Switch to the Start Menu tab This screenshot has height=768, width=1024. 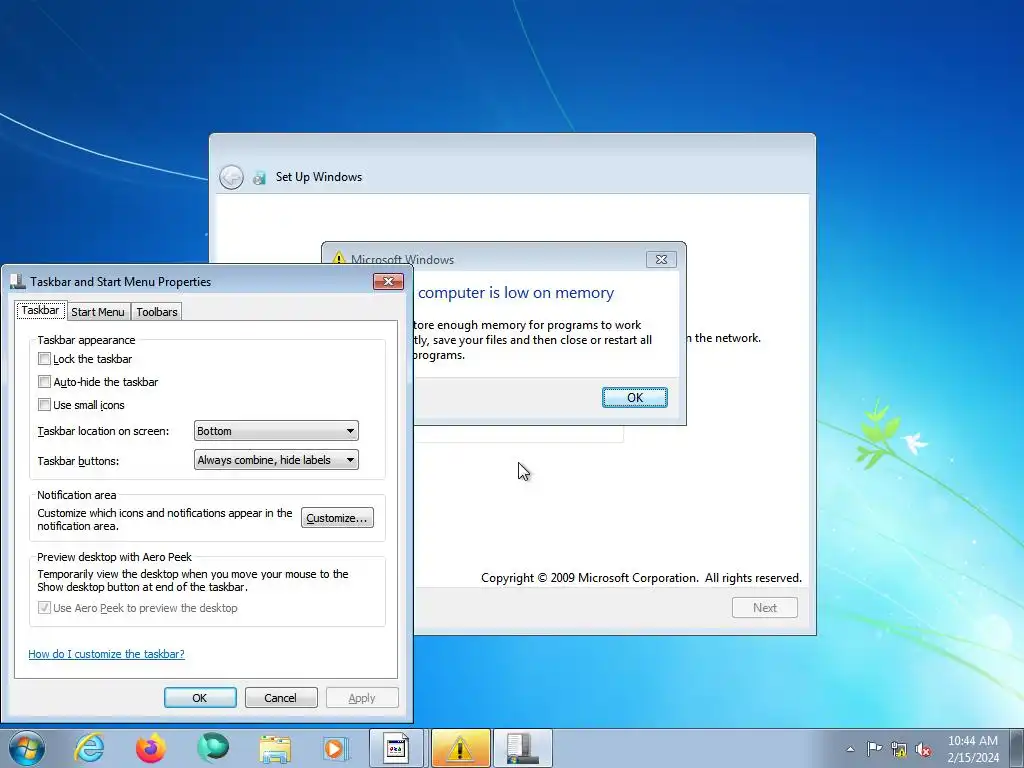coord(98,312)
